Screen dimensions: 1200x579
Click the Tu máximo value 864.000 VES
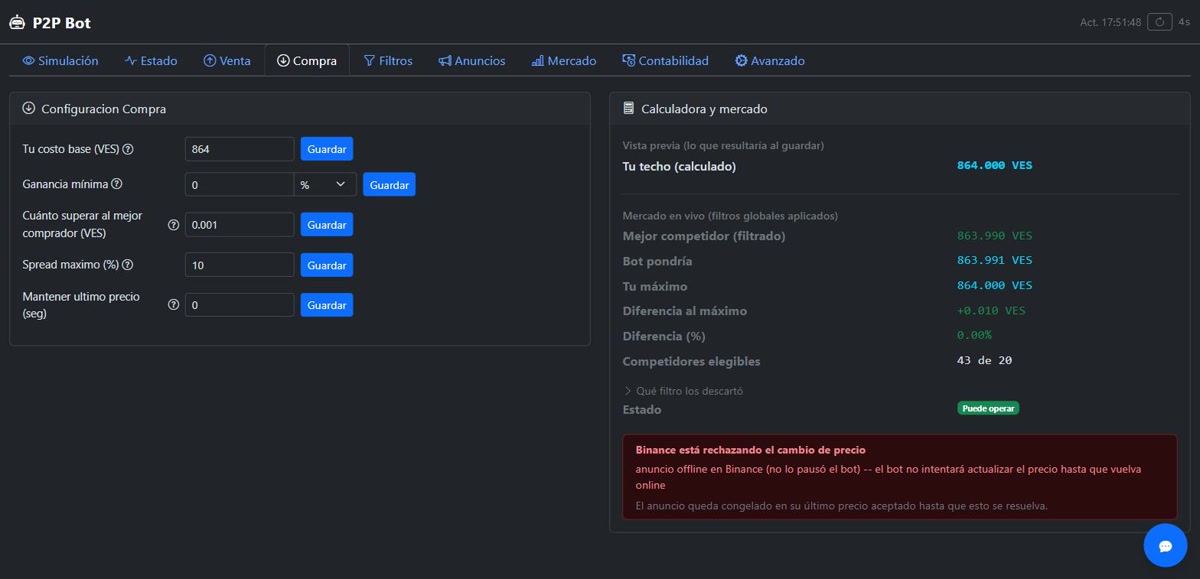[x=995, y=286]
